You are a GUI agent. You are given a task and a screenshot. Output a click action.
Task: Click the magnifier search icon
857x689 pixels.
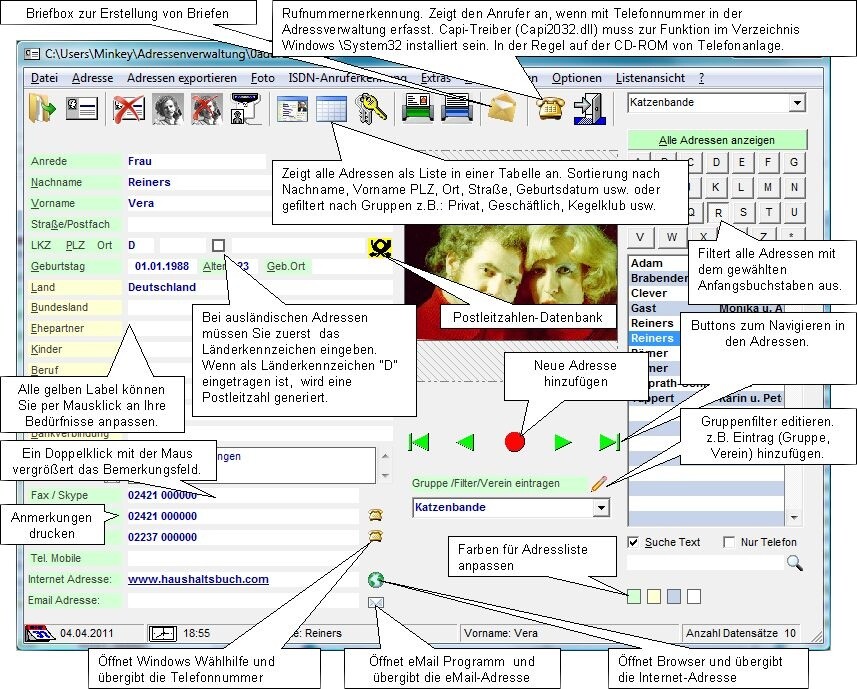[x=795, y=563]
